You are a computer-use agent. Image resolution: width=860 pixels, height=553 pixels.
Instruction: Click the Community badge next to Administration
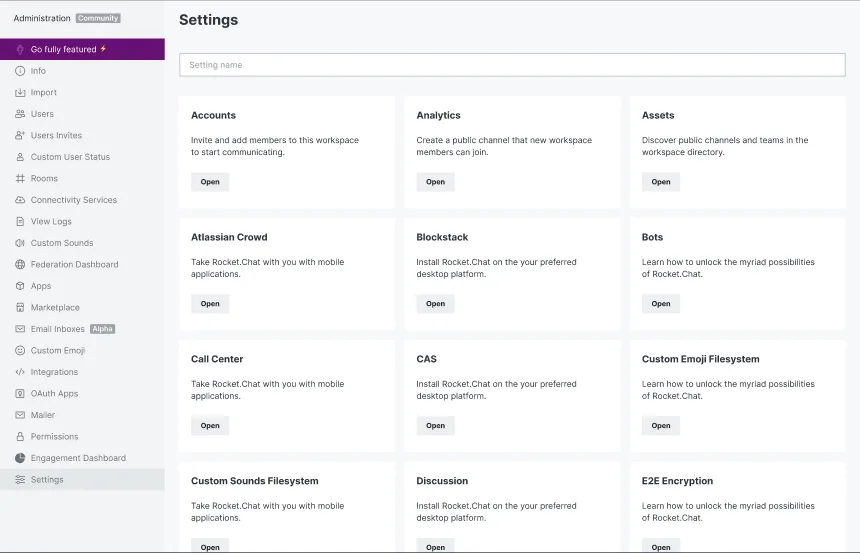point(98,18)
